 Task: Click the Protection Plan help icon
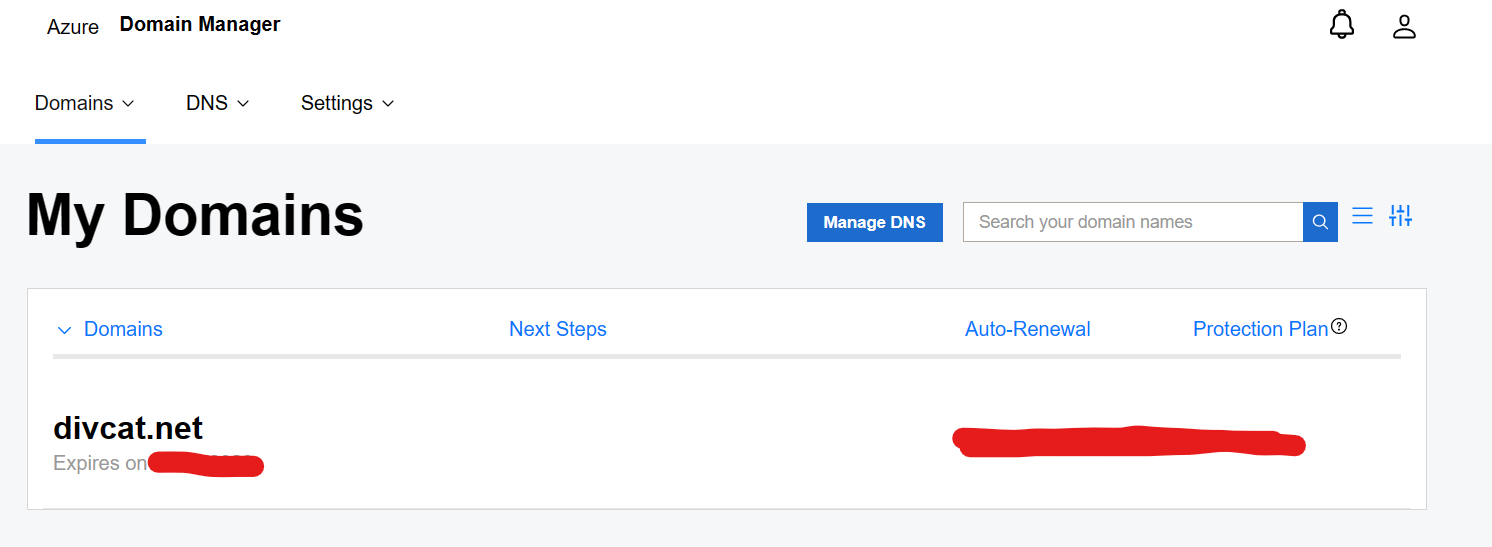[1339, 326]
